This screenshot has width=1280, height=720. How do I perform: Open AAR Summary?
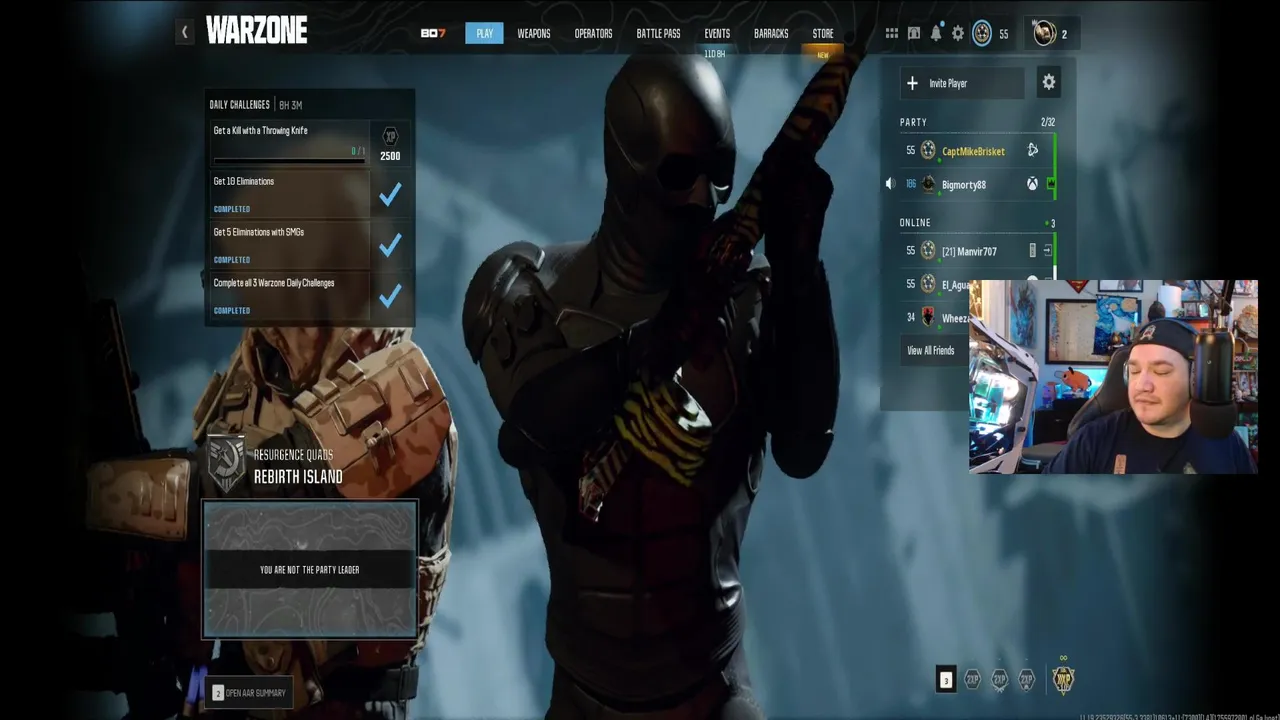249,692
